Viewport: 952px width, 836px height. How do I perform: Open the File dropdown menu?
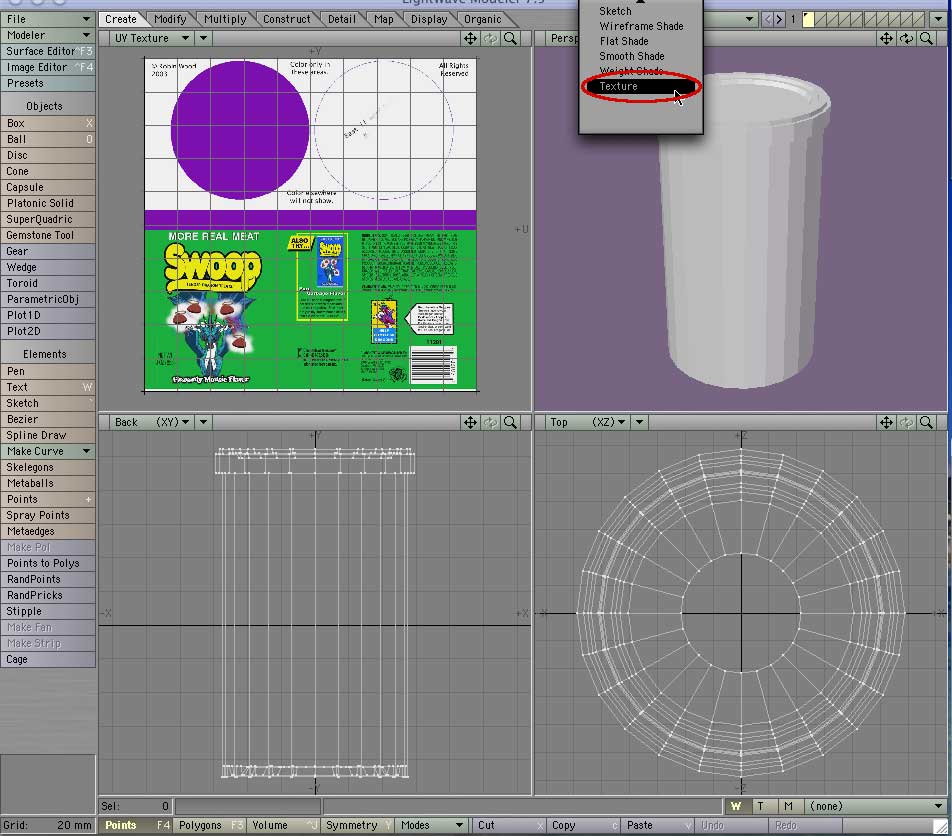click(48, 19)
